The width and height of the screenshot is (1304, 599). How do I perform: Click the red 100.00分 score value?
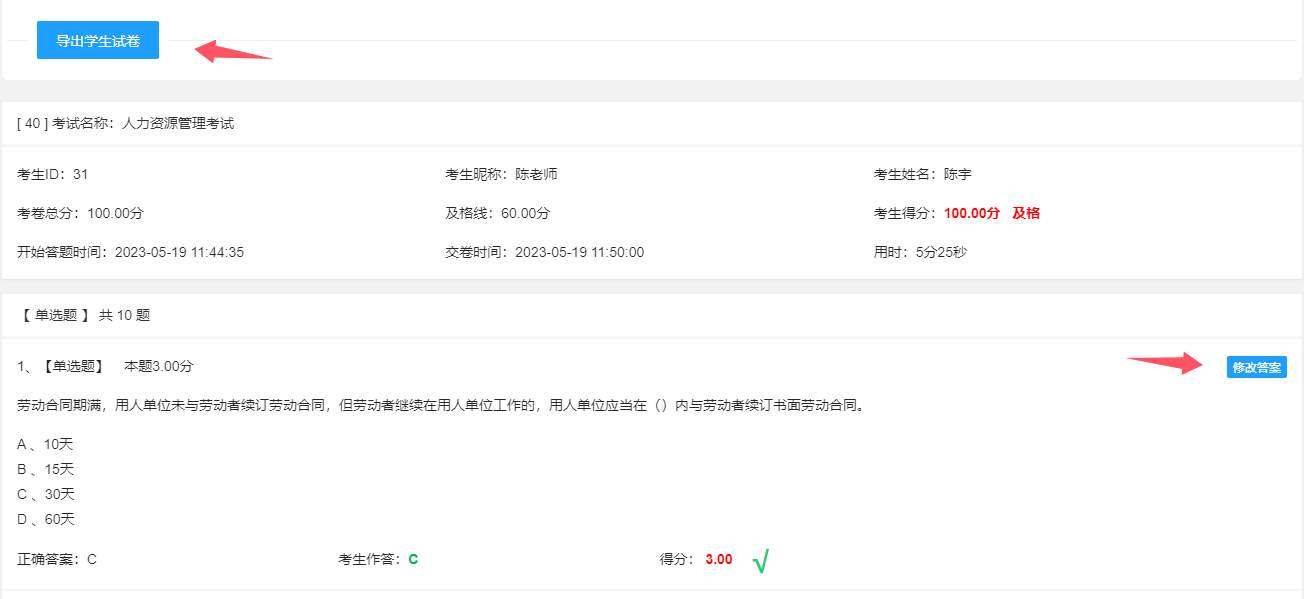pos(971,213)
